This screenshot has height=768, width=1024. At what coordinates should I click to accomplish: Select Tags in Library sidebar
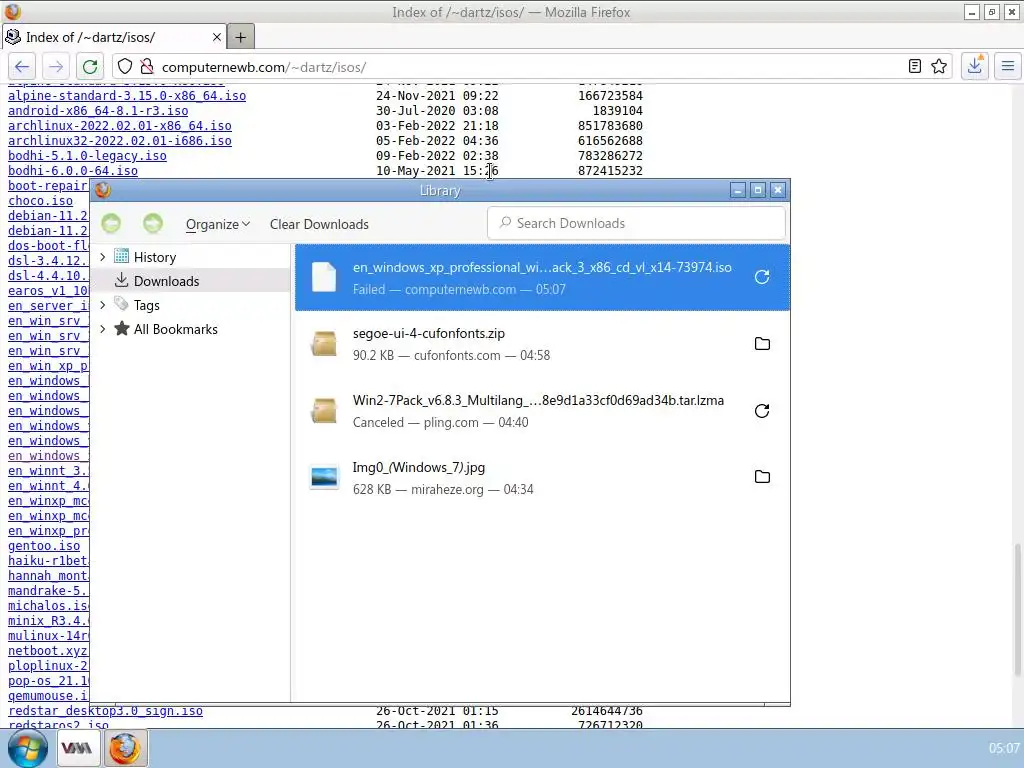click(x=146, y=305)
